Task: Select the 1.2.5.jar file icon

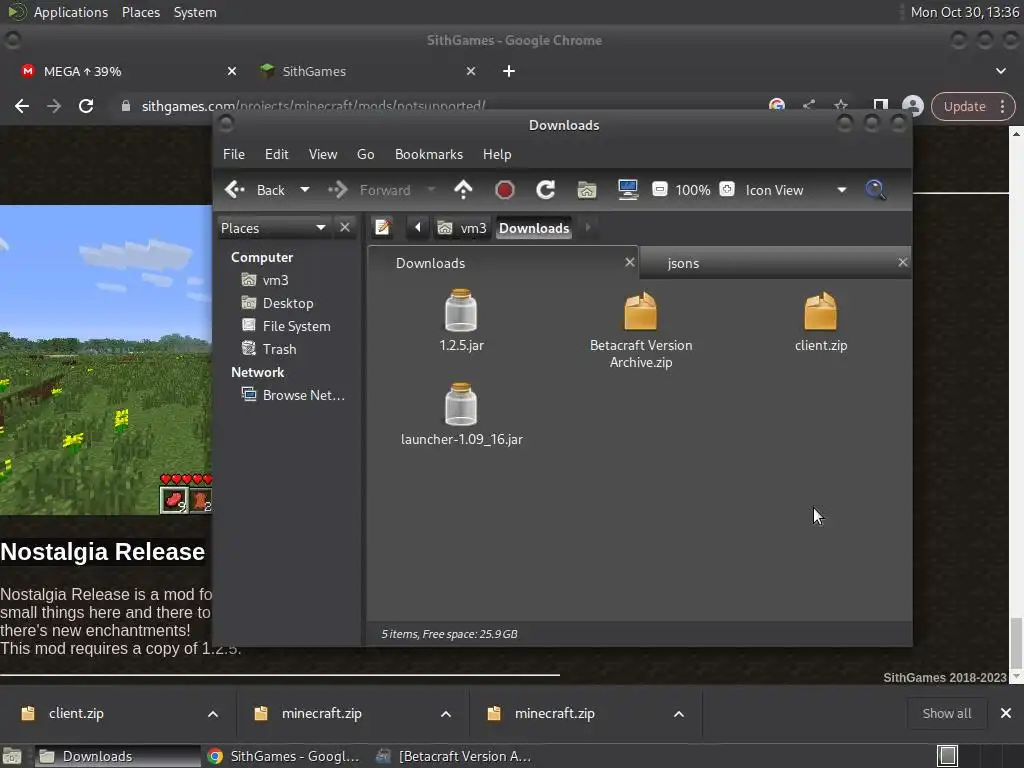Action: 461,310
